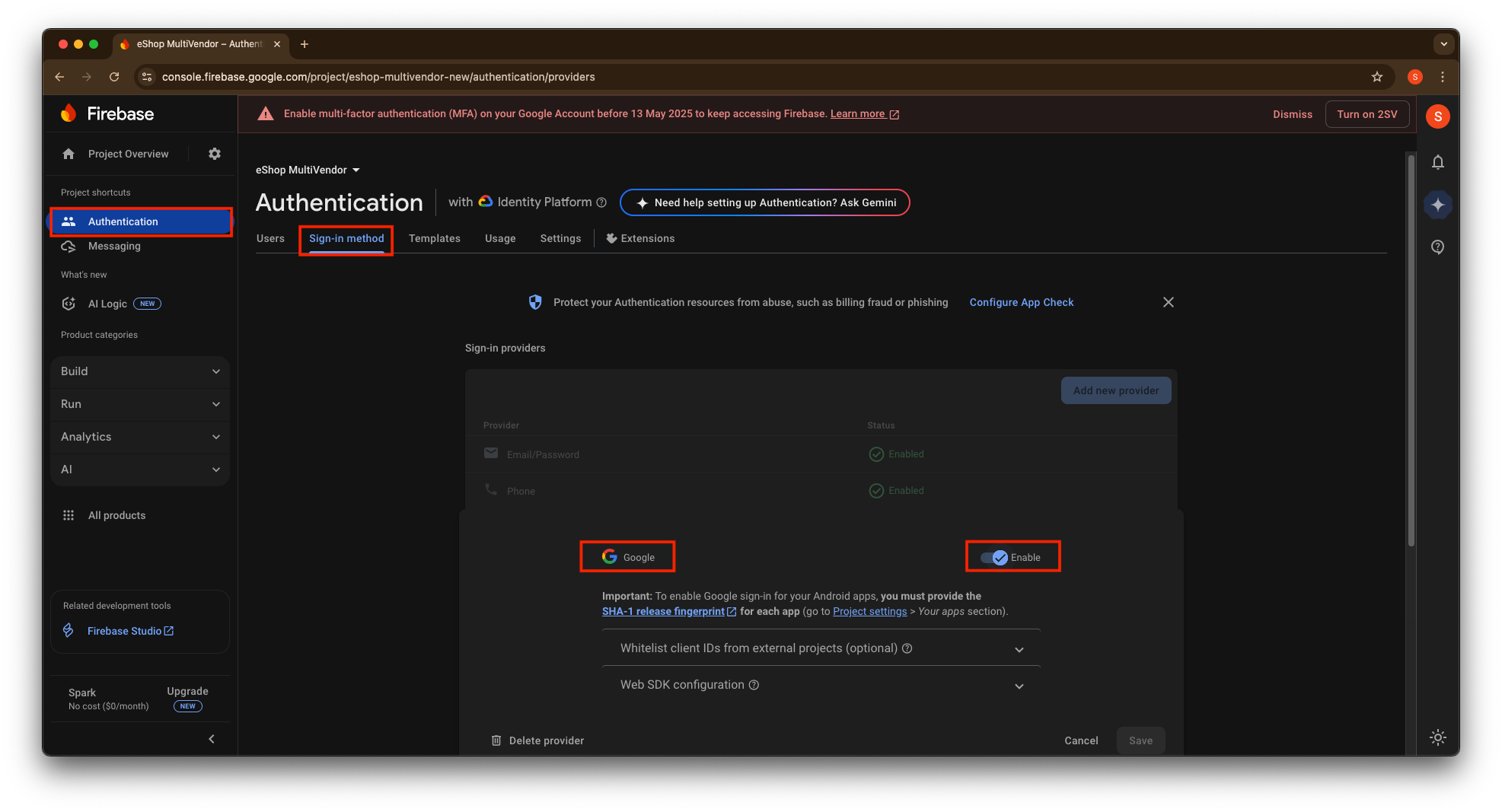Expand the Analytics category
1502x812 pixels.
(140, 437)
